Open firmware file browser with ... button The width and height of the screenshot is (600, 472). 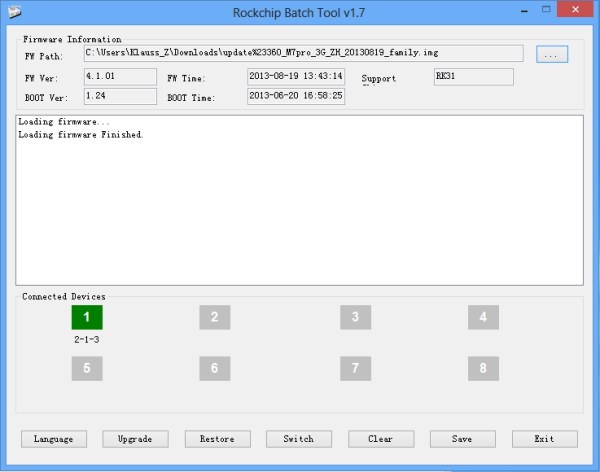pyautogui.click(x=552, y=54)
